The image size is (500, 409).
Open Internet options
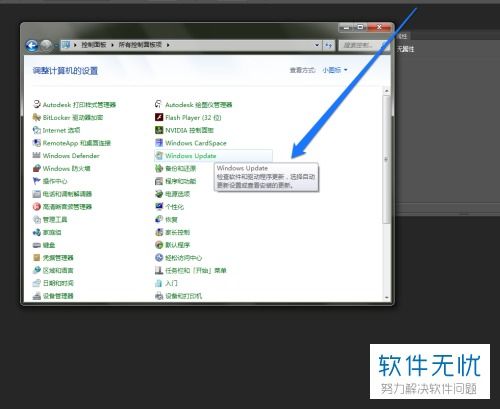(56, 130)
